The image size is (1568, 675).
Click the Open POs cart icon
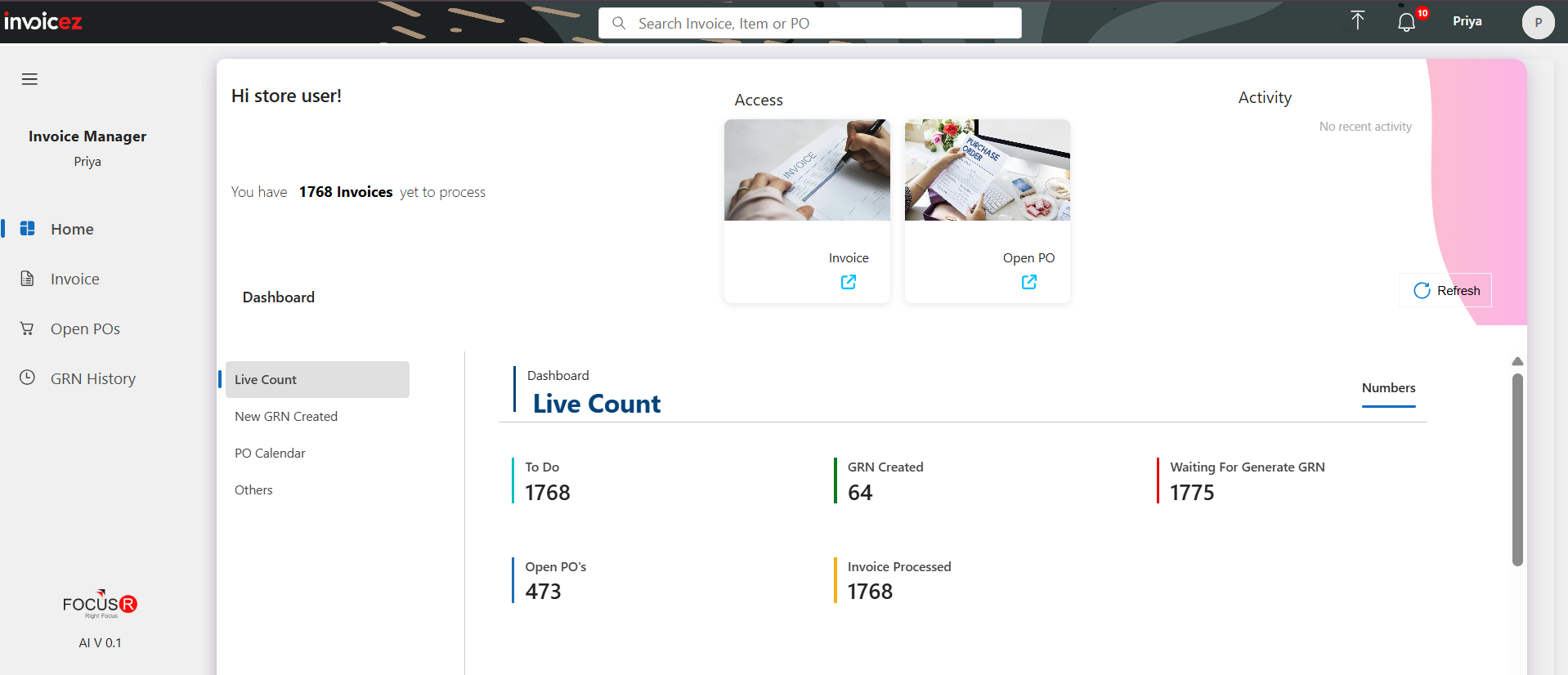click(x=27, y=329)
